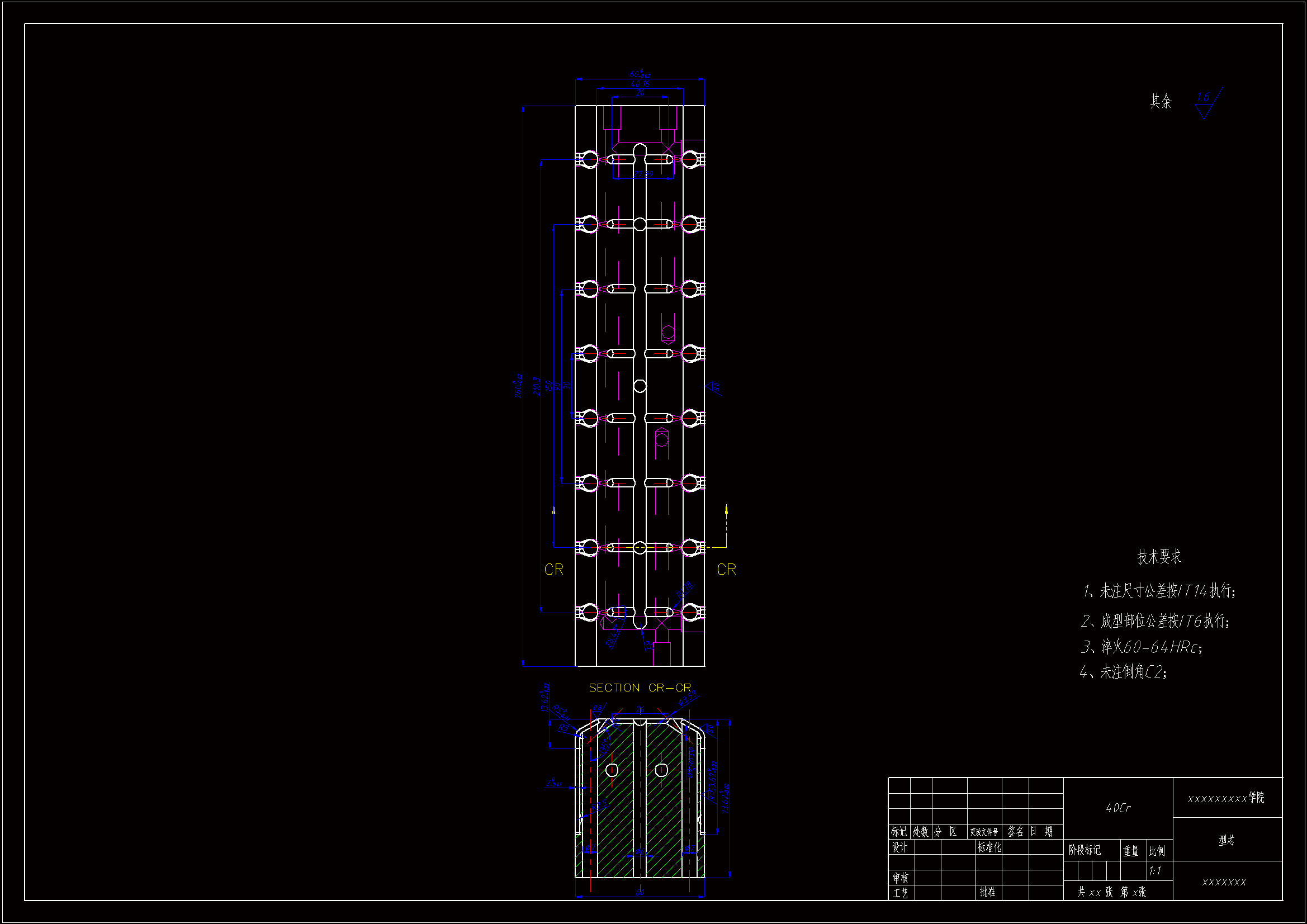Click the 标准化 cell in title block
Viewport: 1307px width, 924px height.
coord(989,847)
